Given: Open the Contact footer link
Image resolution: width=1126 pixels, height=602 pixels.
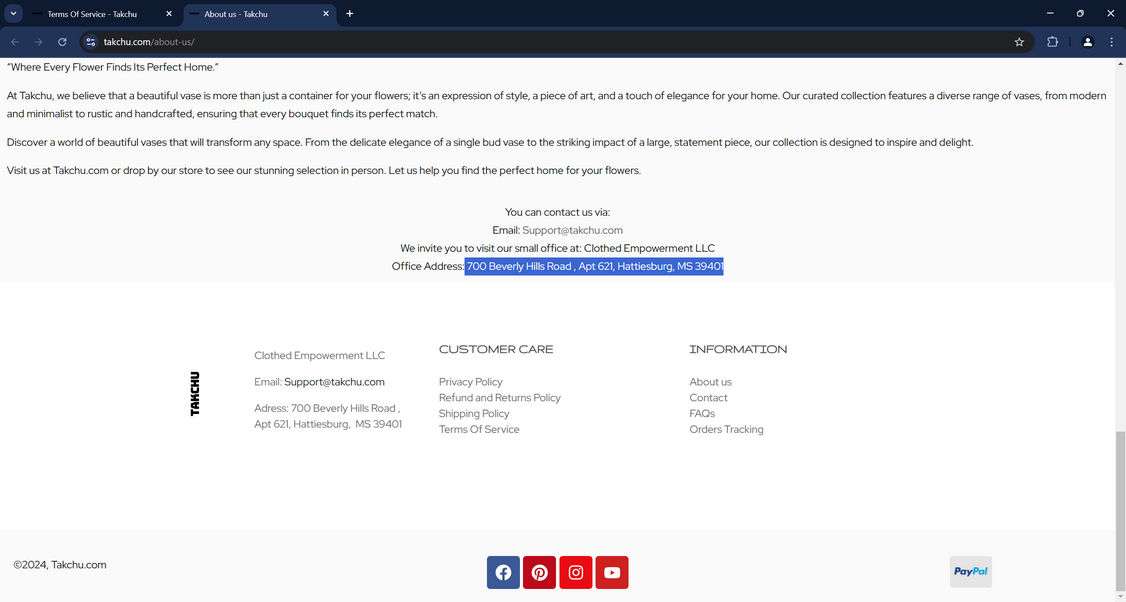Looking at the screenshot, I should (x=708, y=398).
